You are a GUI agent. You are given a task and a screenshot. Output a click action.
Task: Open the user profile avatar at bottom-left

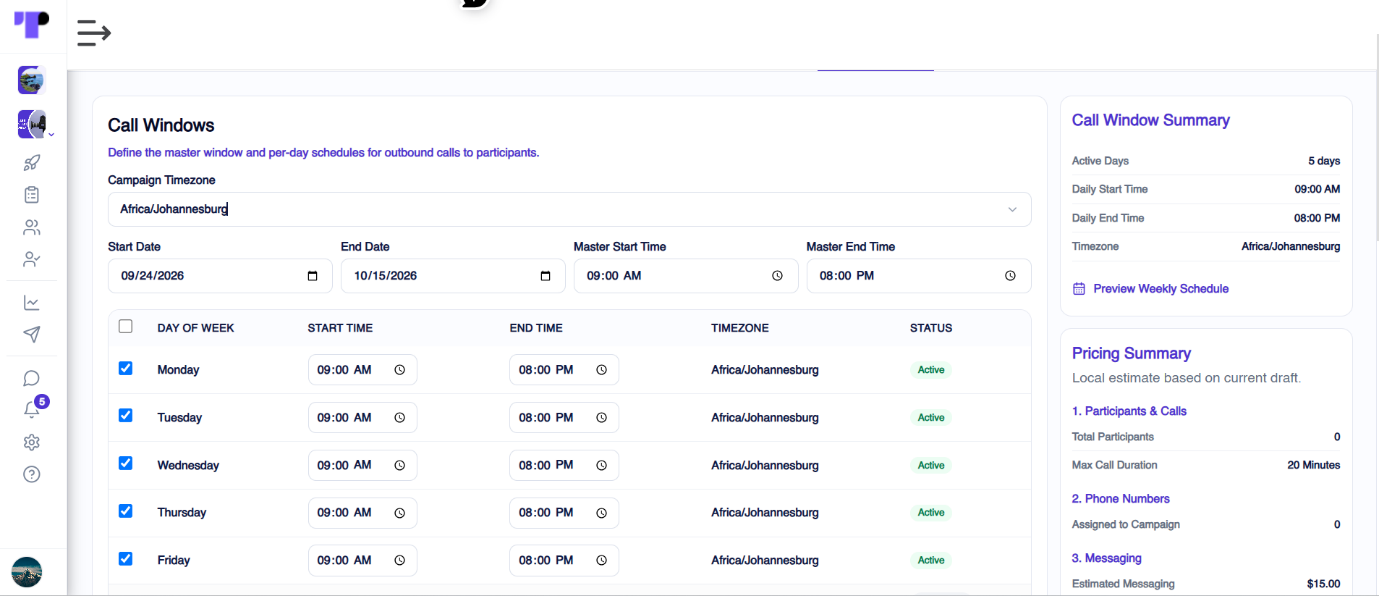tap(27, 572)
